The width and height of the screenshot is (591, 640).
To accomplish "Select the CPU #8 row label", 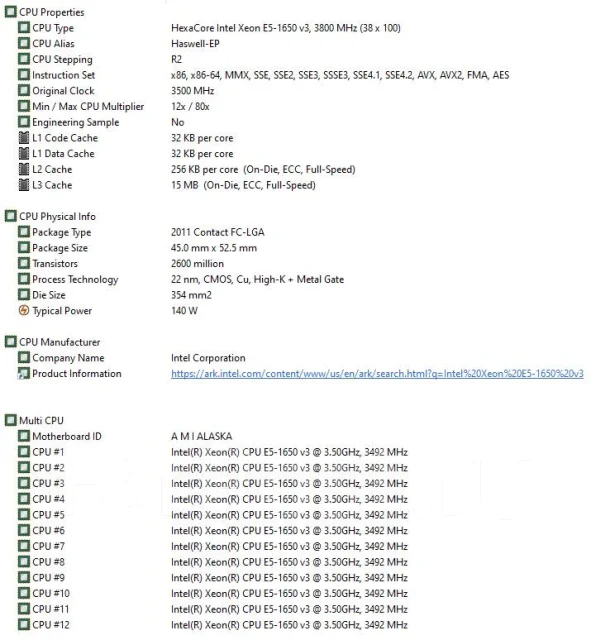I will coord(48,562).
